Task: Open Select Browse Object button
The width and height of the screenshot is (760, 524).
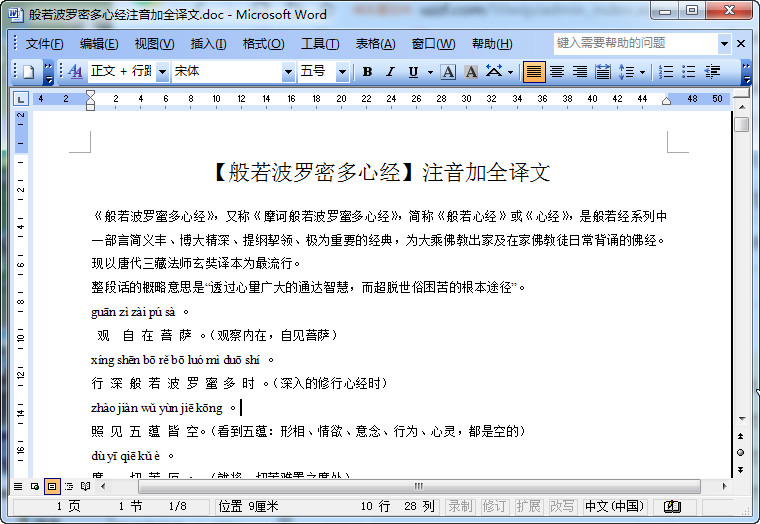Action: tap(741, 453)
